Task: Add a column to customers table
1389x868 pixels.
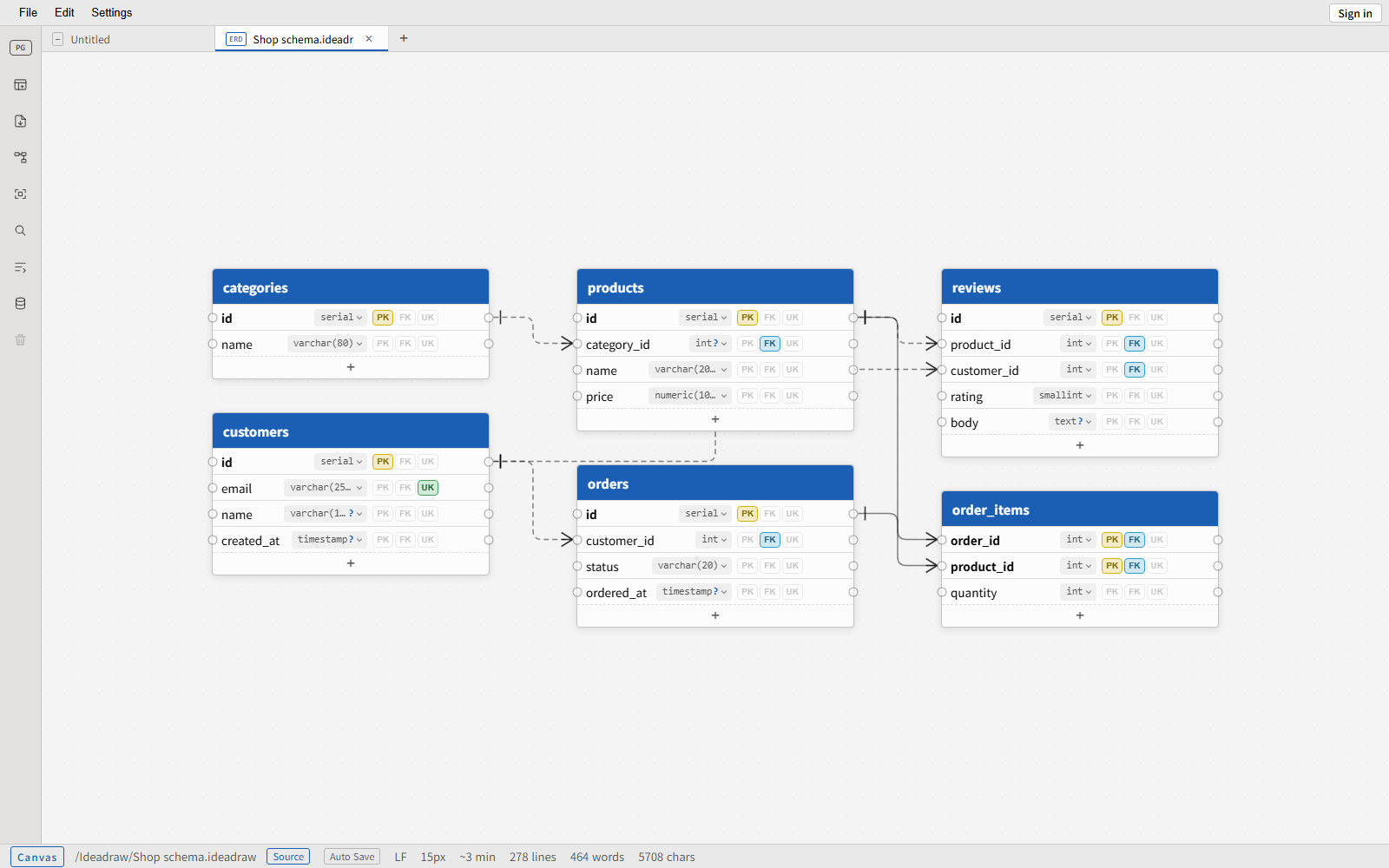Action: [351, 563]
